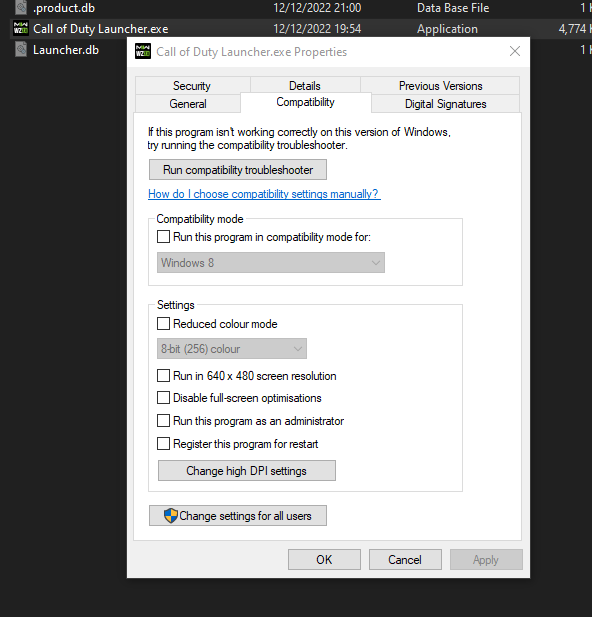592x617 pixels.
Task: Select the General tab
Action: click(x=188, y=103)
